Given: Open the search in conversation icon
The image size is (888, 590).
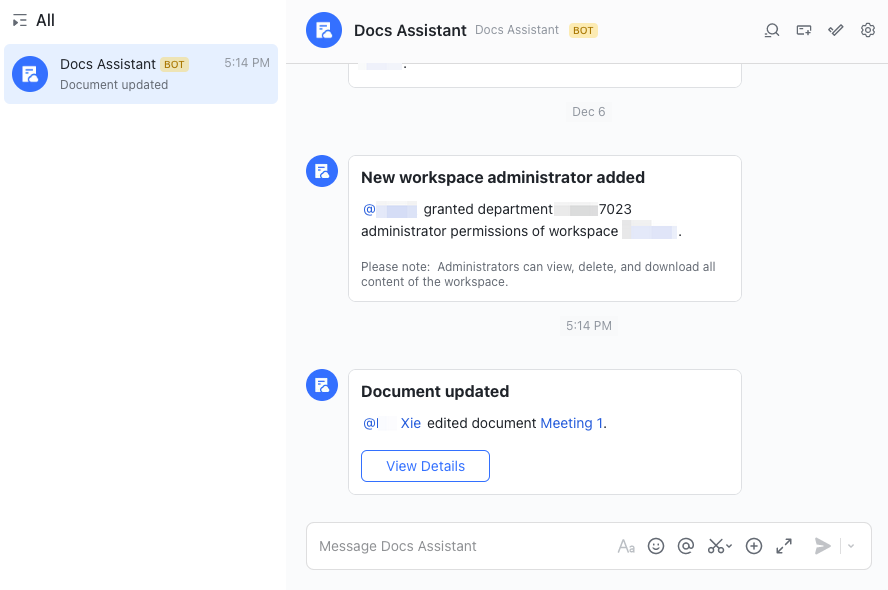Looking at the screenshot, I should (772, 30).
